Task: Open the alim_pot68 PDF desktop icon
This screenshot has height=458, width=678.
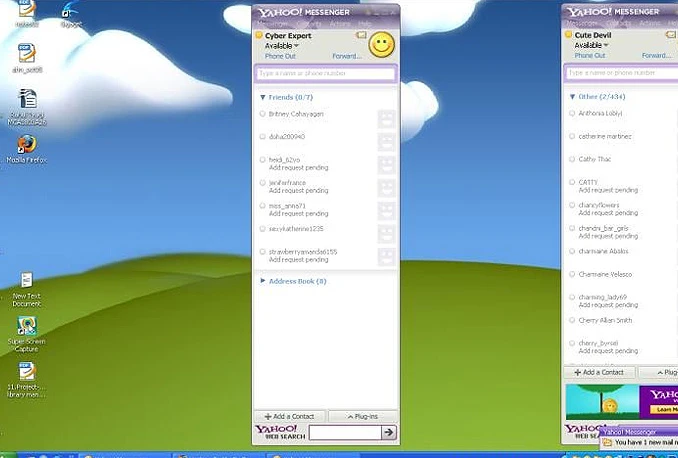Action: 27,58
